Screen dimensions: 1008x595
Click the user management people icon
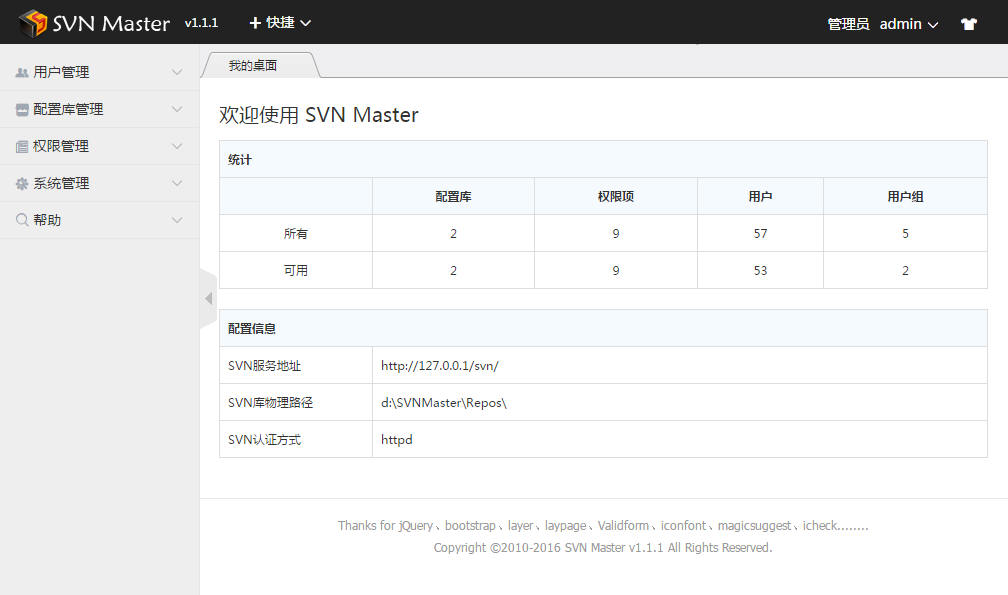pyautogui.click(x=22, y=73)
